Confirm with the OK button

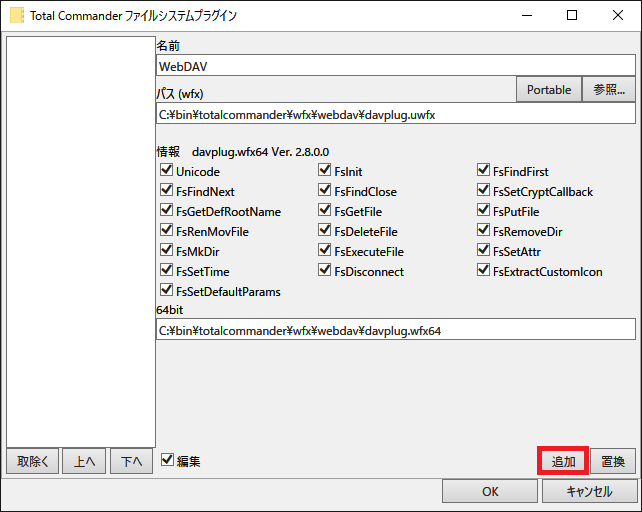[x=490, y=491]
